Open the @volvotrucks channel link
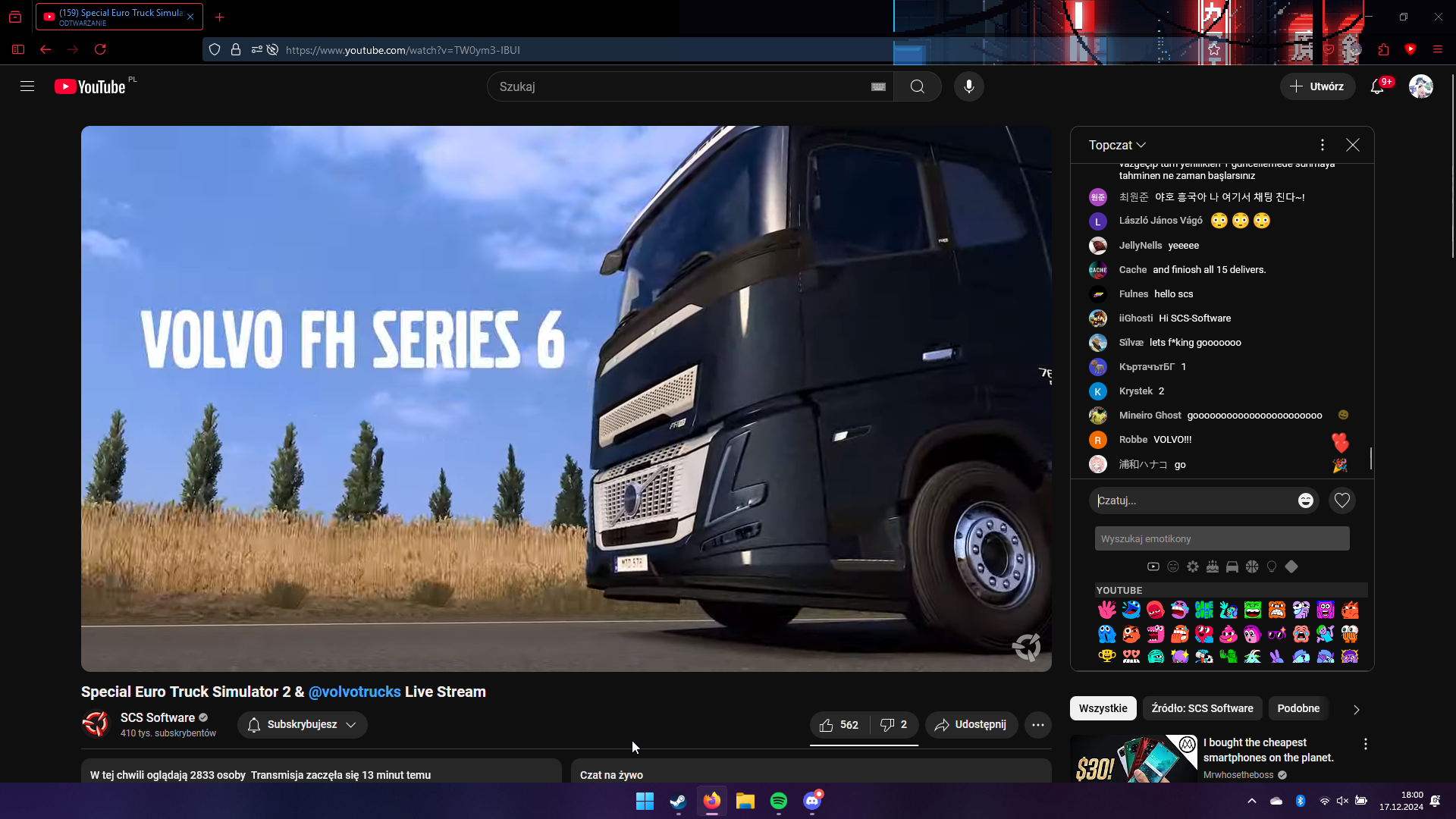Screen dimensions: 1456x819 point(354,692)
